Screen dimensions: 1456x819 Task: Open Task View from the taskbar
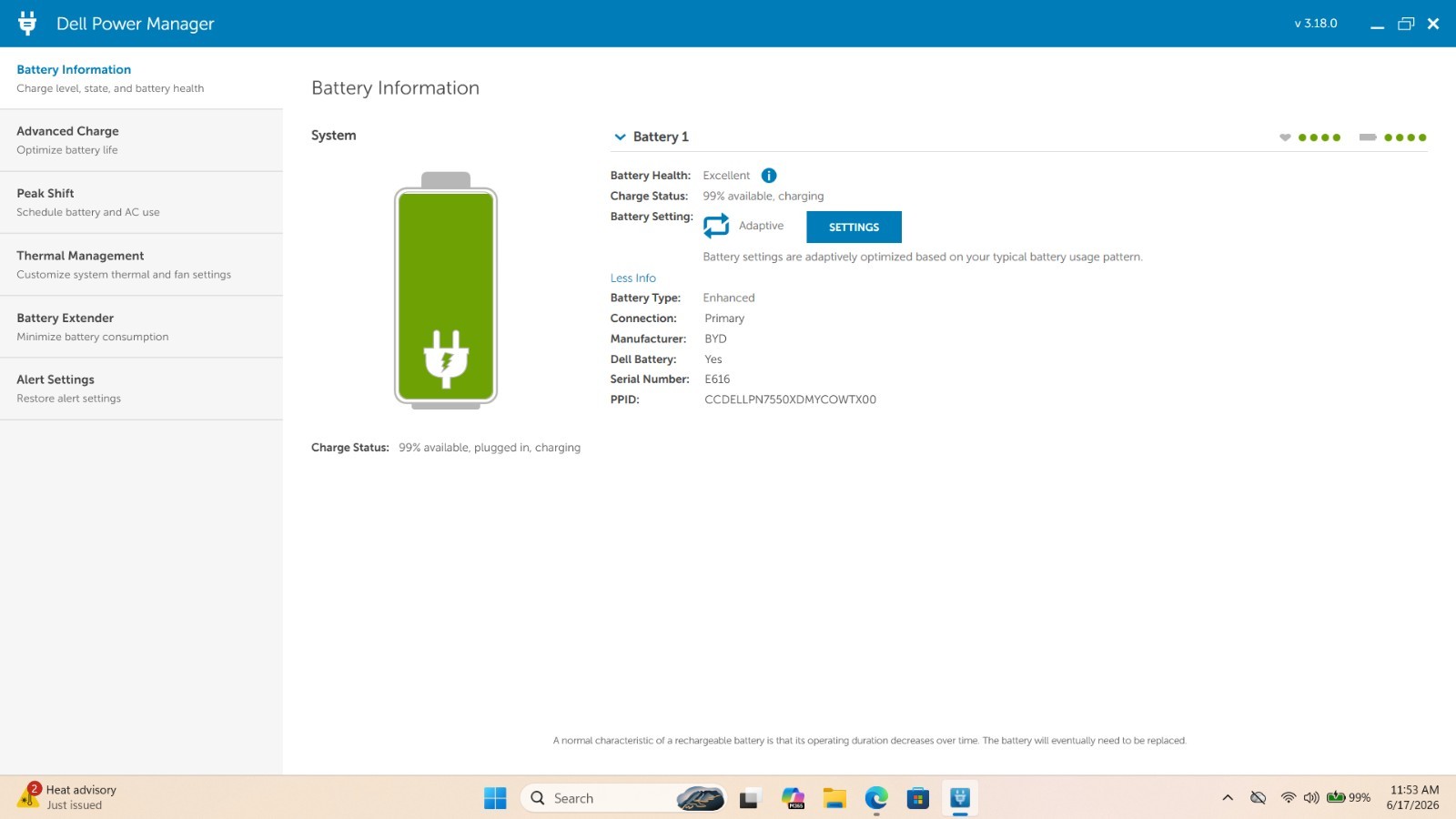click(x=749, y=798)
